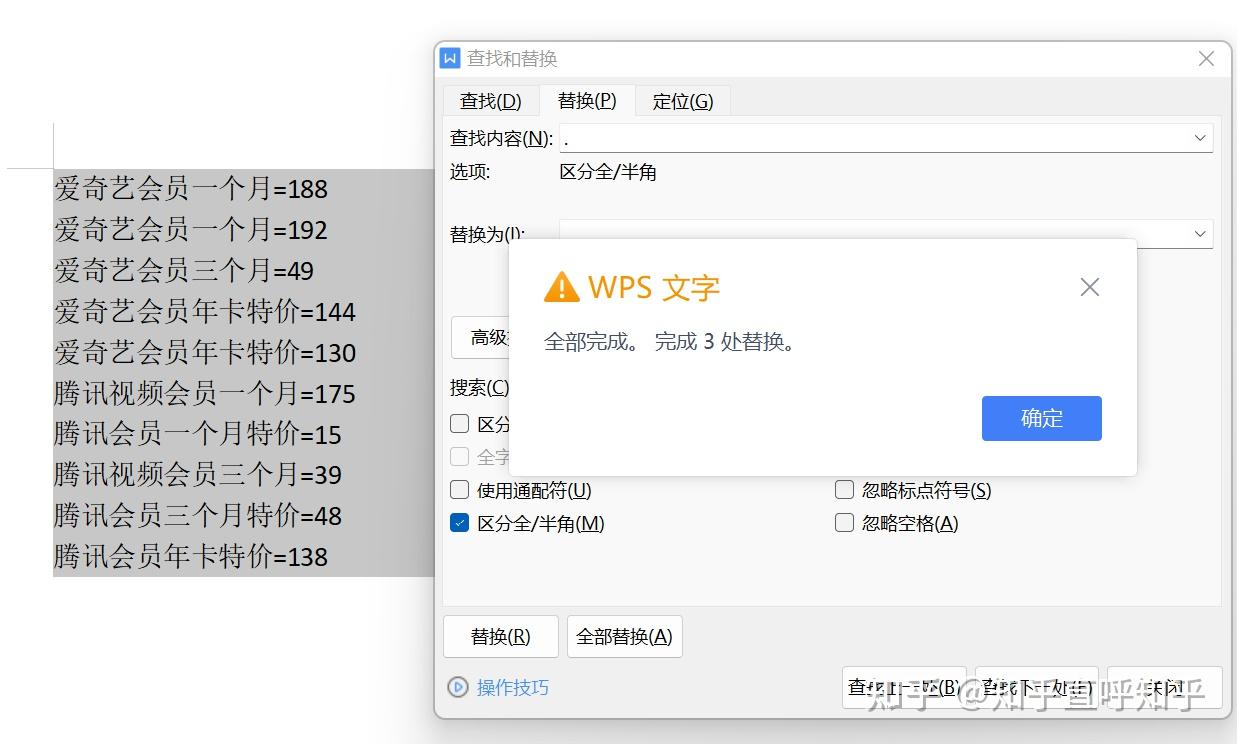Toggle the first 区分 checkbox under 搜索
Screen dimensions: 1237x744
pos(460,424)
